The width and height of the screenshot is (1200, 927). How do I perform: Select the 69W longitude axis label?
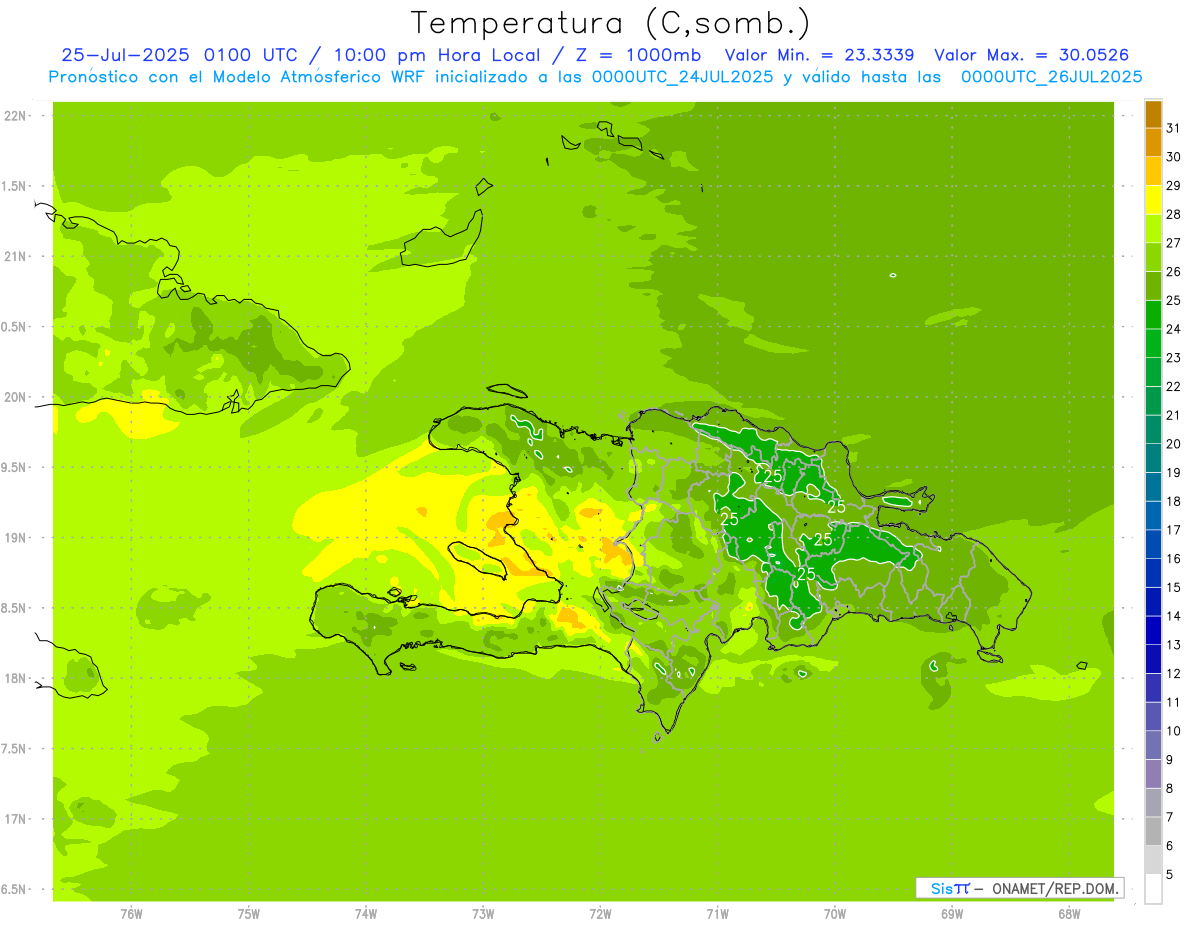coord(952,914)
